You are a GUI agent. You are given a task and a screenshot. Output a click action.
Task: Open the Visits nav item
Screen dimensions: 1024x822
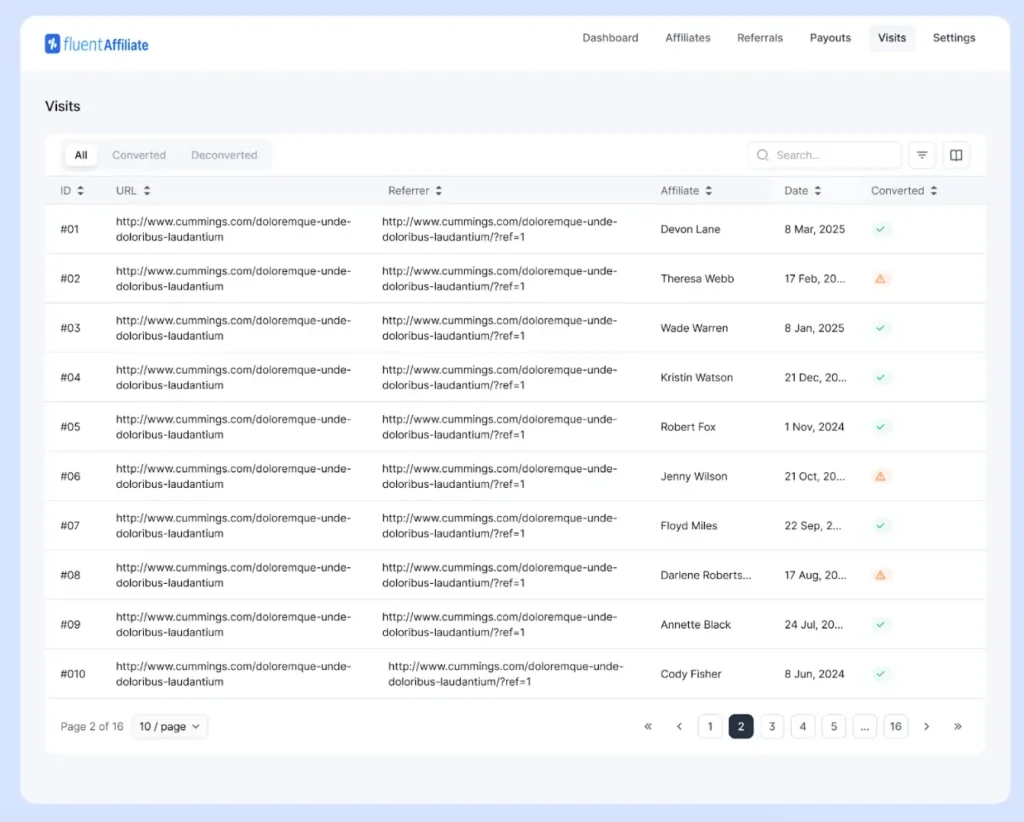[891, 38]
